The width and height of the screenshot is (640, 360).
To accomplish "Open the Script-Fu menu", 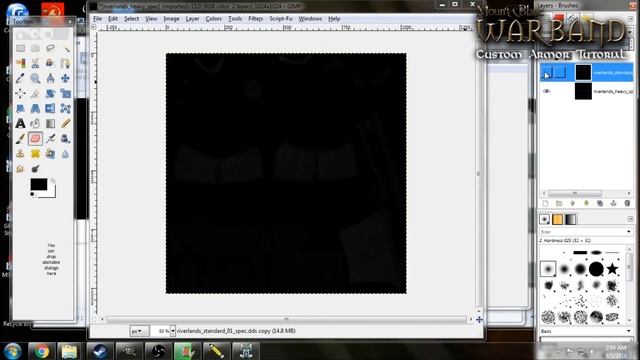I will (281, 19).
